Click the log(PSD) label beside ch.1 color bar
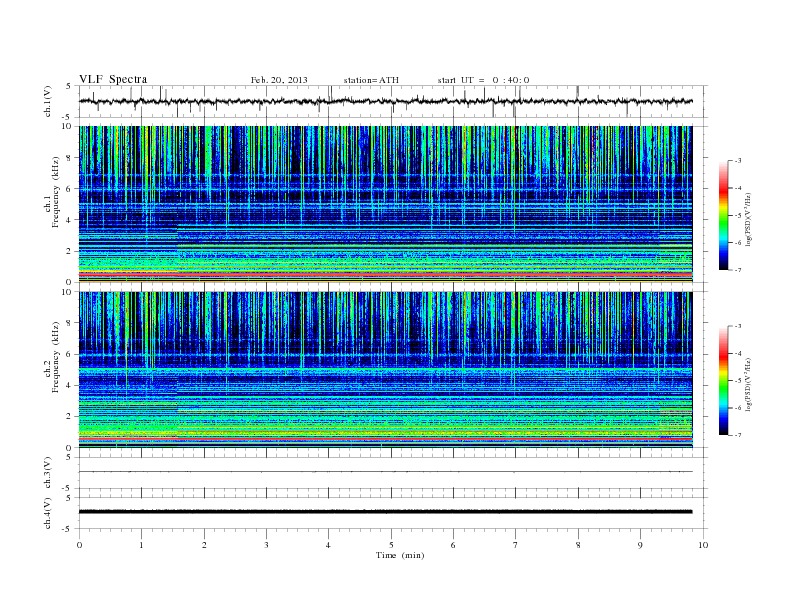792x612 pixels. tap(749, 219)
